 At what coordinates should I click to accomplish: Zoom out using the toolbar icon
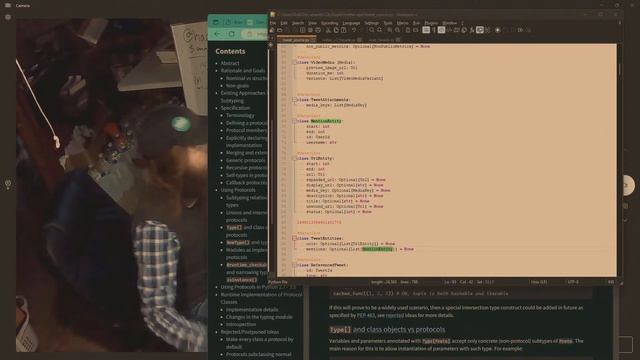[398, 30]
